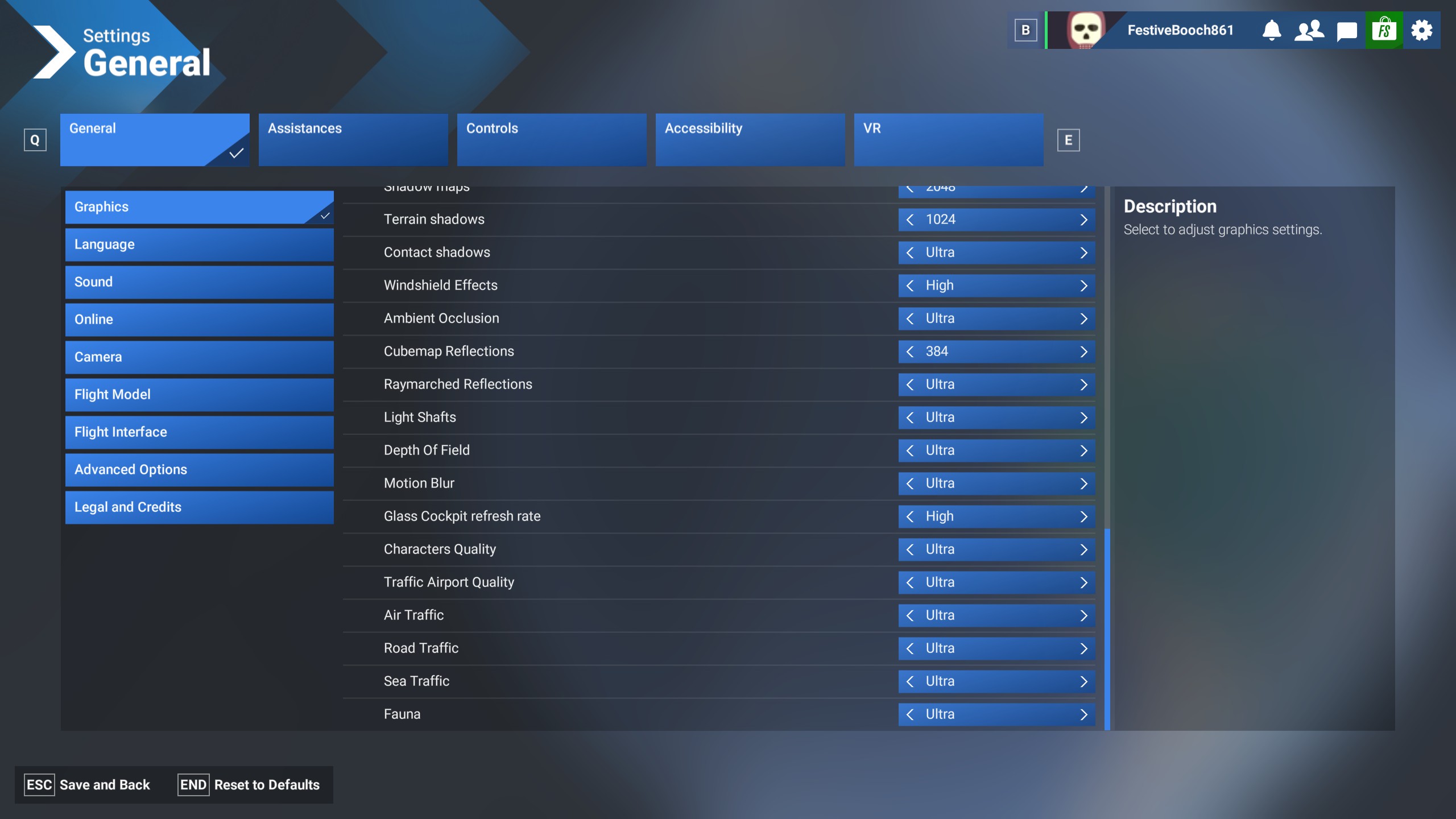Click the settings list vertical scrollbar
Viewport: 1456px width, 819px height.
[1107, 628]
